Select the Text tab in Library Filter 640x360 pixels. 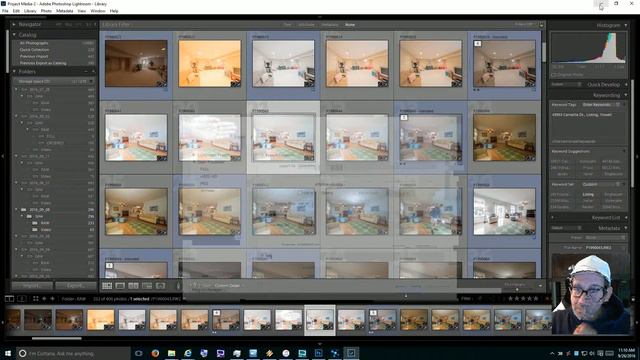coord(287,25)
